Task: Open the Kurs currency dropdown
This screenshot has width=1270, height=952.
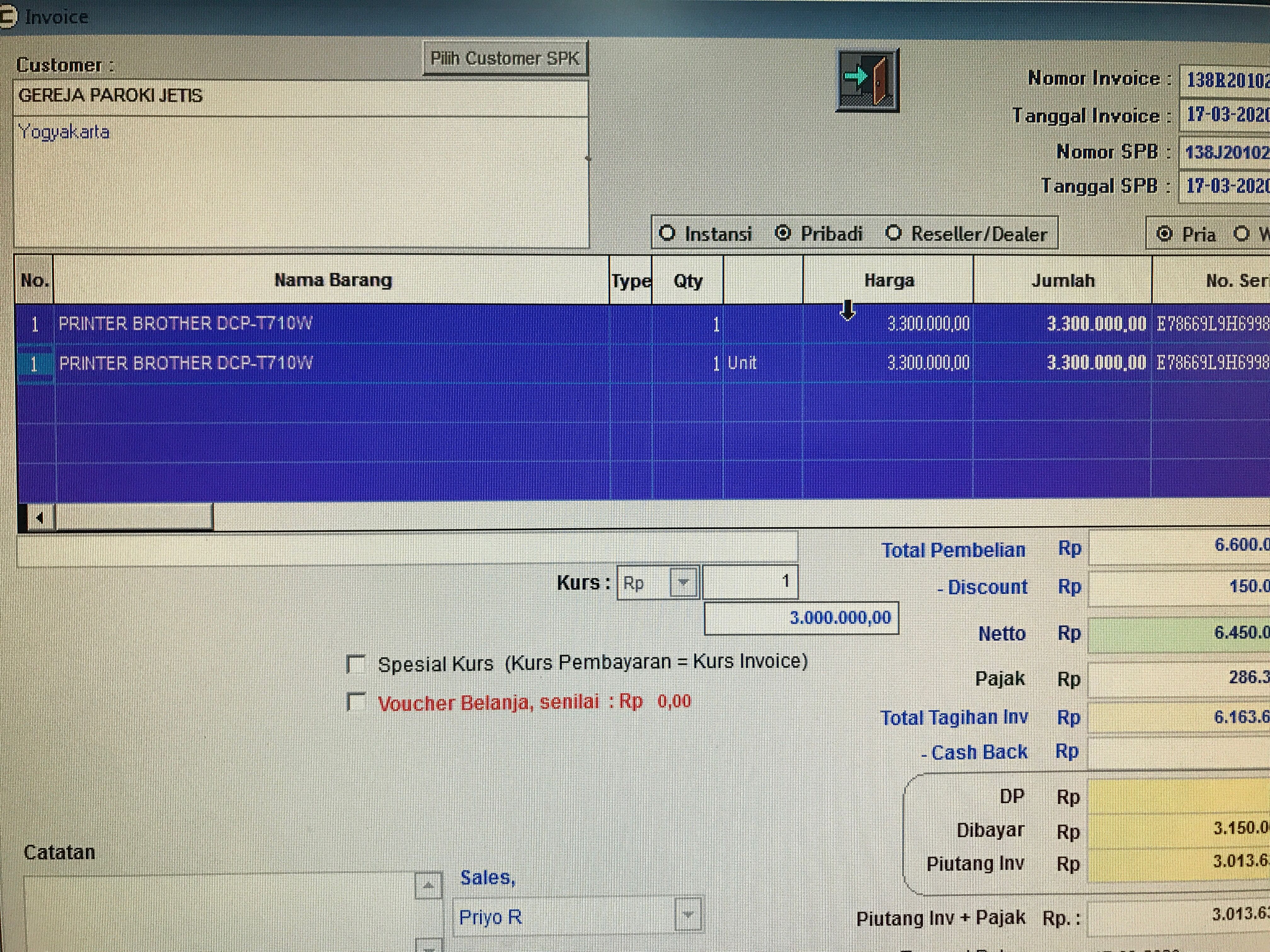Action: click(683, 583)
